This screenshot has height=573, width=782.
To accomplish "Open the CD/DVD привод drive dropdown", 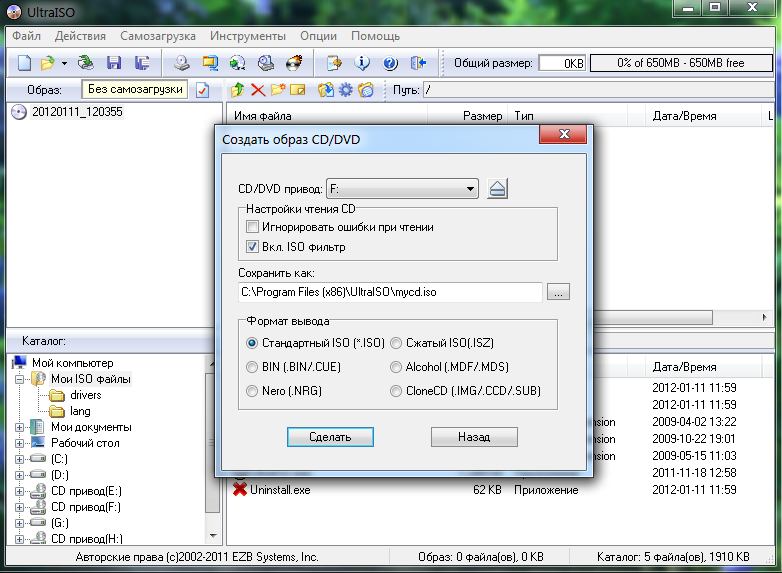I will click(x=402, y=189).
